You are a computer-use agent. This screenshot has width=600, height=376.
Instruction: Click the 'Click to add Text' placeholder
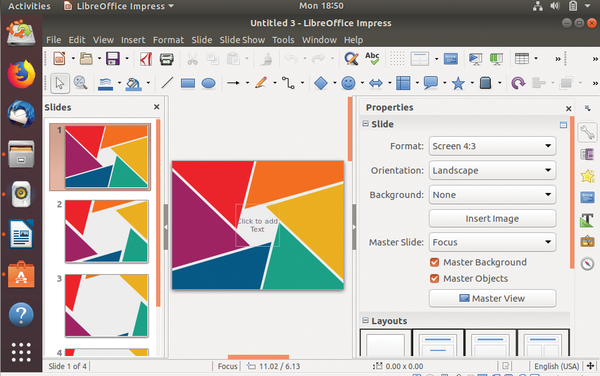[x=257, y=225]
